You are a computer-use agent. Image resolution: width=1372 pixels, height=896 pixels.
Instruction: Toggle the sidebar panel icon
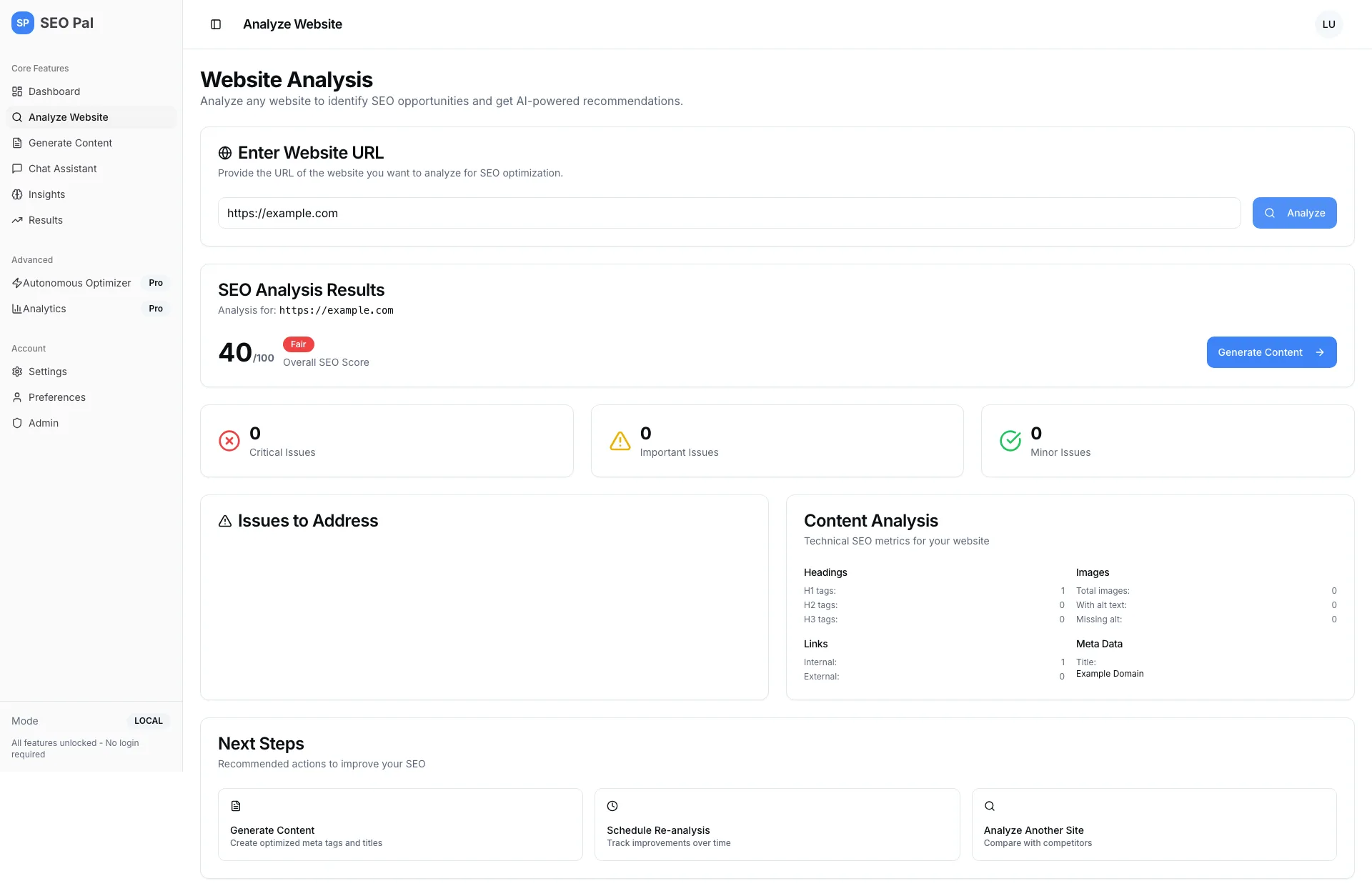pos(216,24)
